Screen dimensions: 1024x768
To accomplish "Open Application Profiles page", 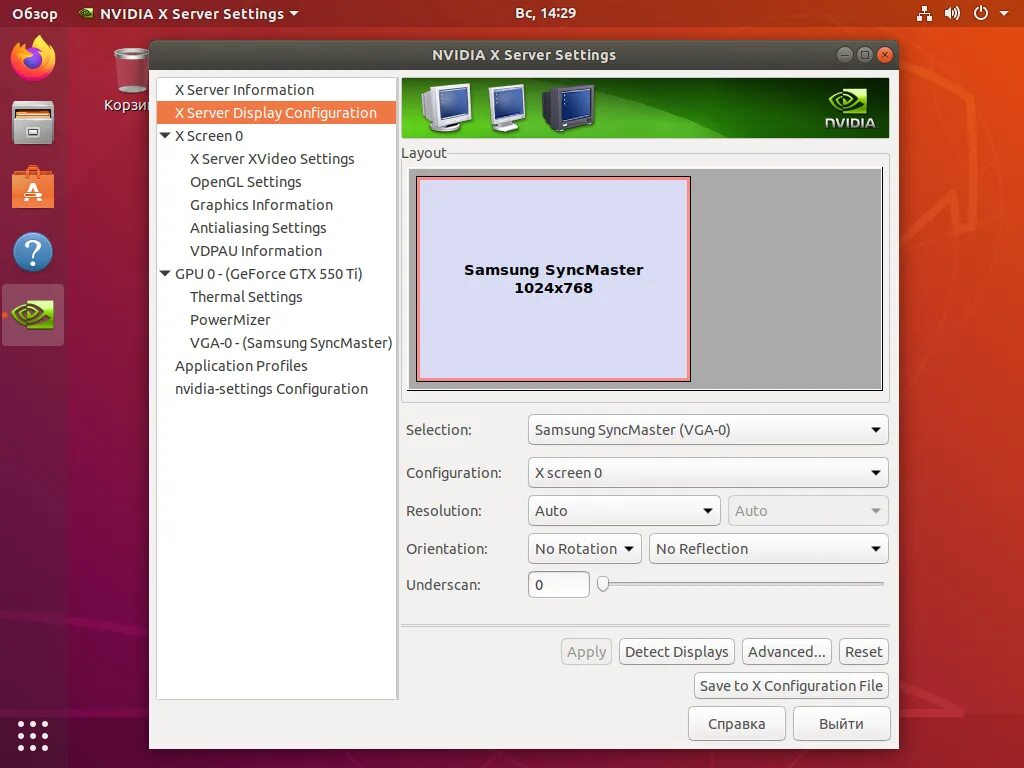I will click(241, 366).
